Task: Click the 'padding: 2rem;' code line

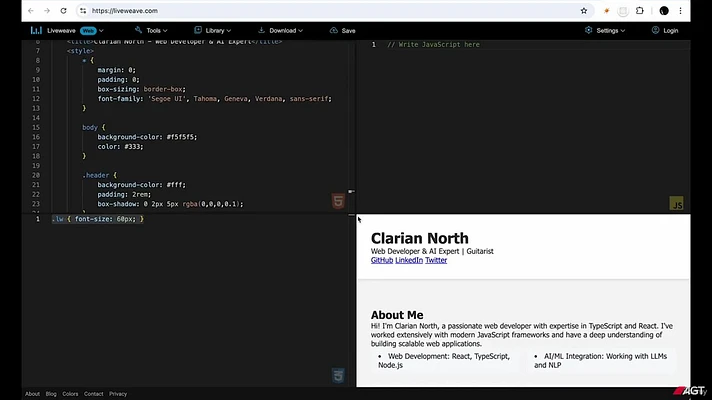Action: [124, 194]
